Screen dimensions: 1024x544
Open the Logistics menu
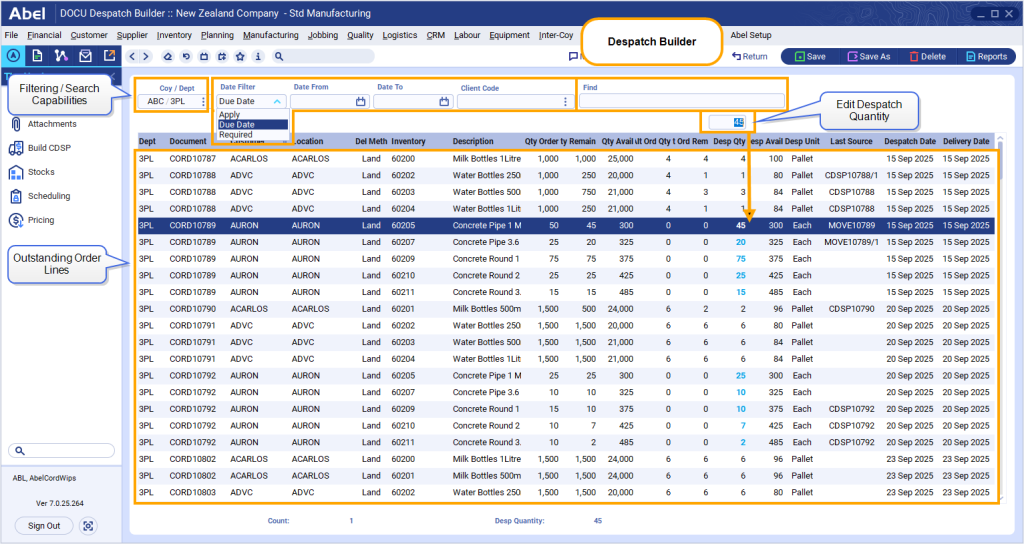[400, 35]
